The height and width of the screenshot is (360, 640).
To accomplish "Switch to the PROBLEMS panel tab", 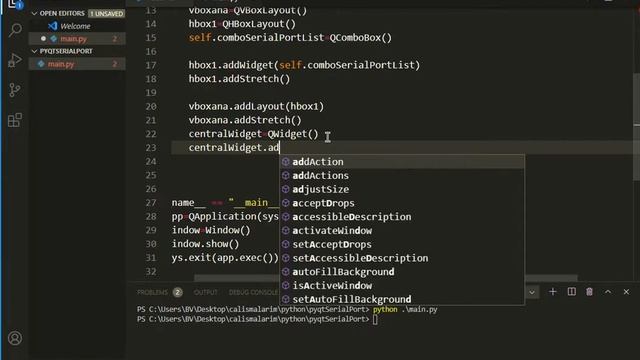I will pos(152,292).
